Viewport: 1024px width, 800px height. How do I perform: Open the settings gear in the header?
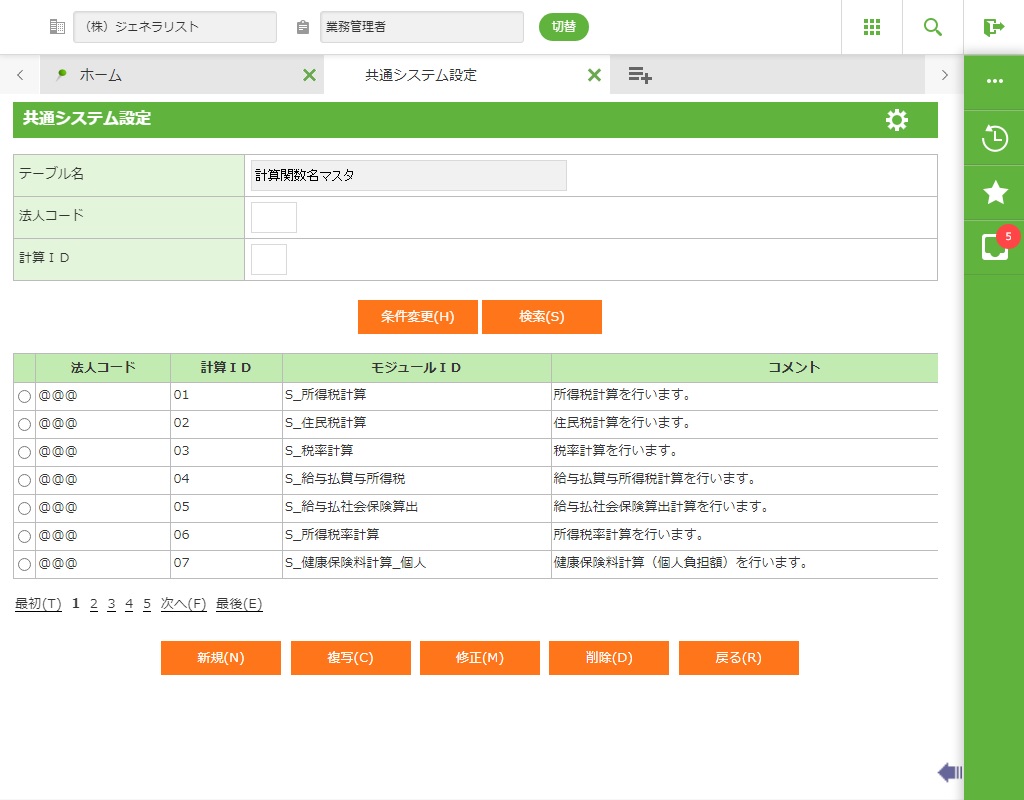[x=897, y=120]
